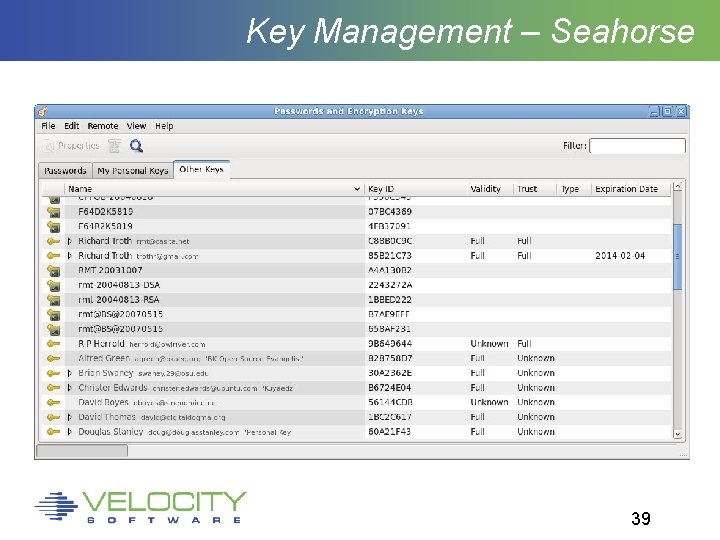The height and width of the screenshot is (540, 720).
Task: Click certificate icon for key 65BAF231
Action: click(x=54, y=329)
